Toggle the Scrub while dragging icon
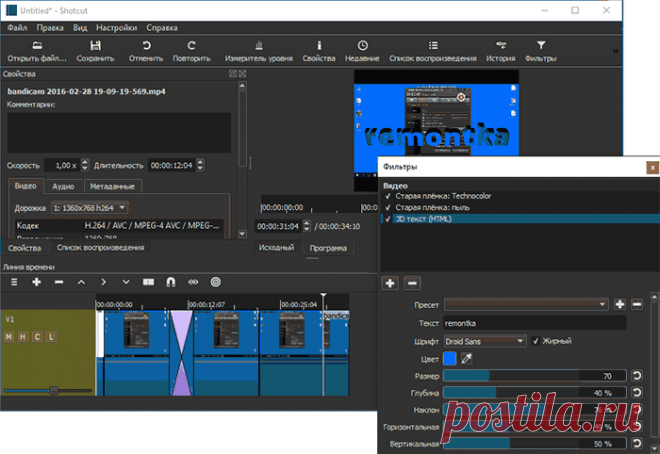 (x=193, y=282)
